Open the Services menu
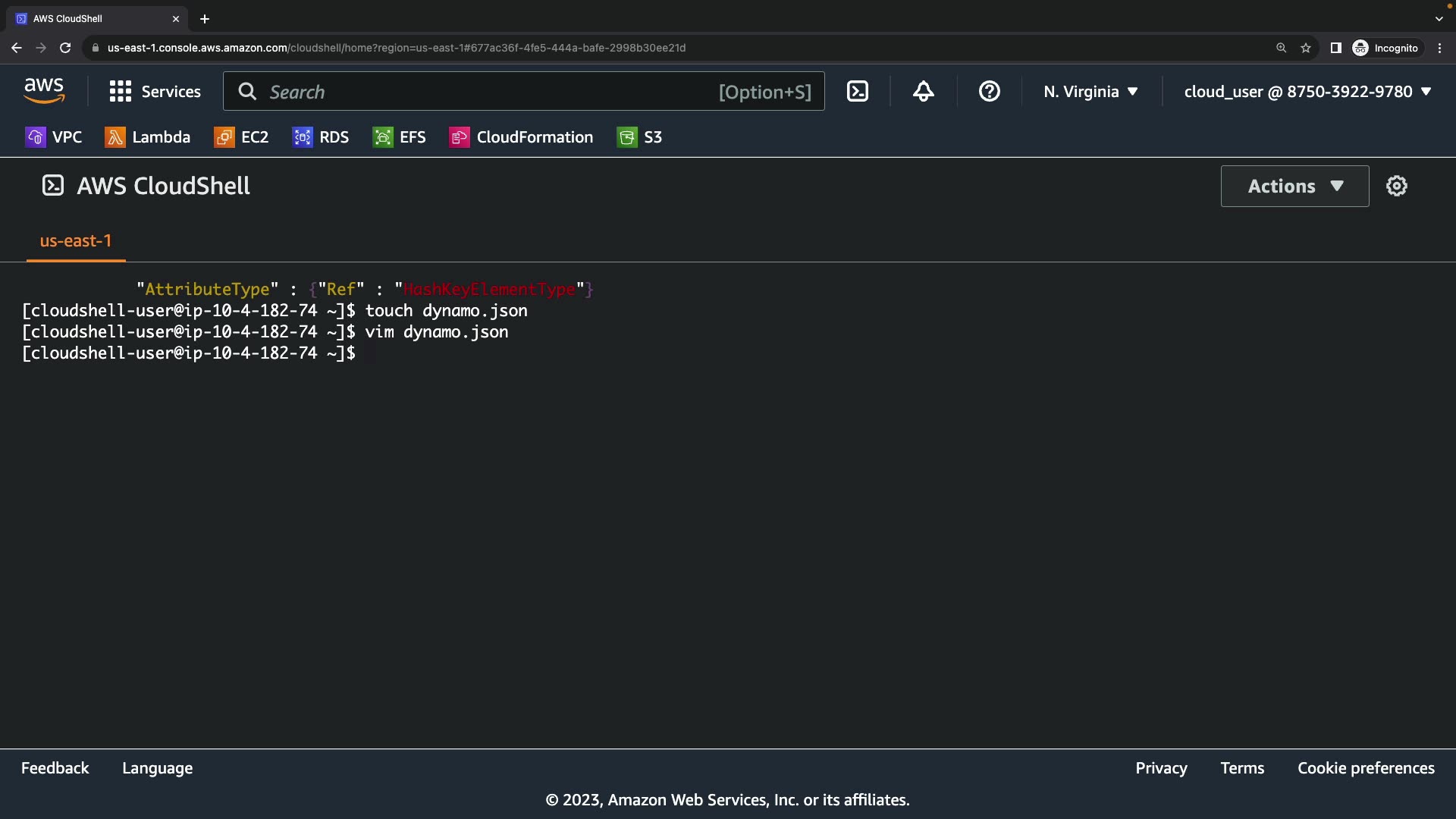This screenshot has width=1456, height=819. click(155, 92)
